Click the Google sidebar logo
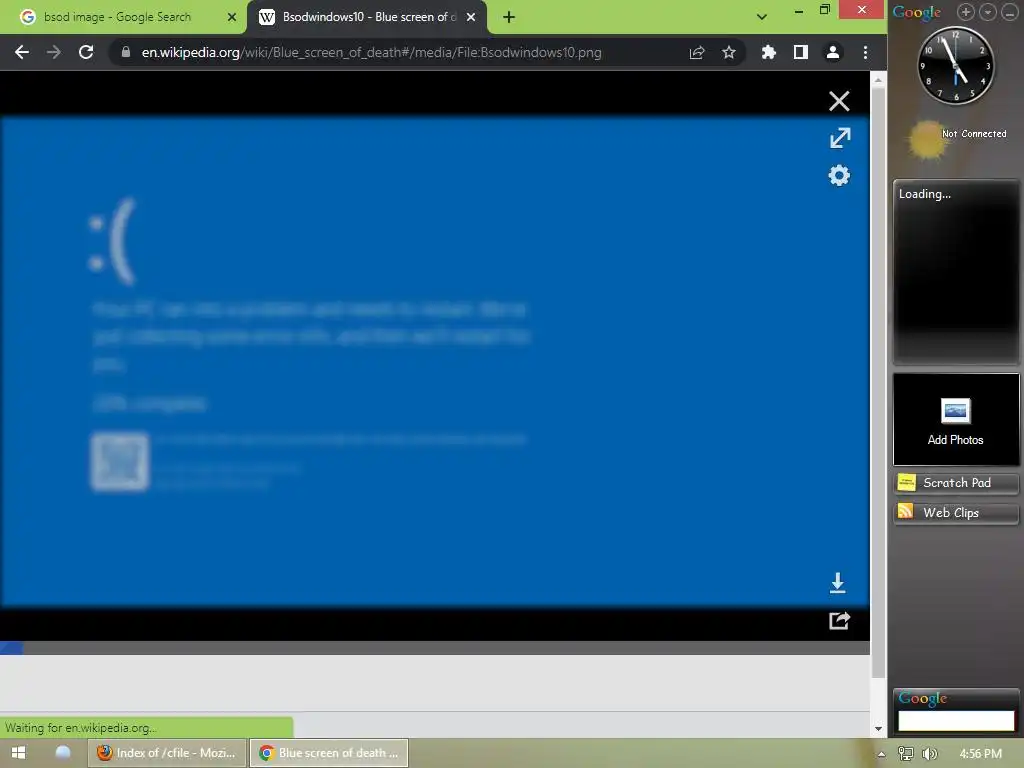This screenshot has width=1024, height=768. coord(917,12)
